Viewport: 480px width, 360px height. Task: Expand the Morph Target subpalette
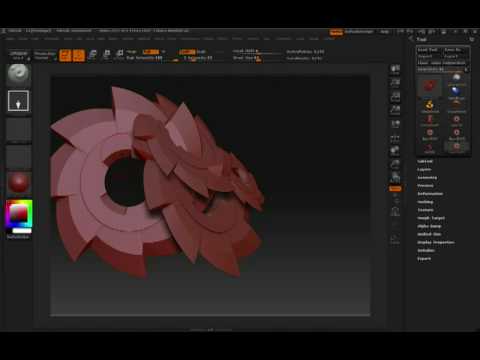point(431,218)
